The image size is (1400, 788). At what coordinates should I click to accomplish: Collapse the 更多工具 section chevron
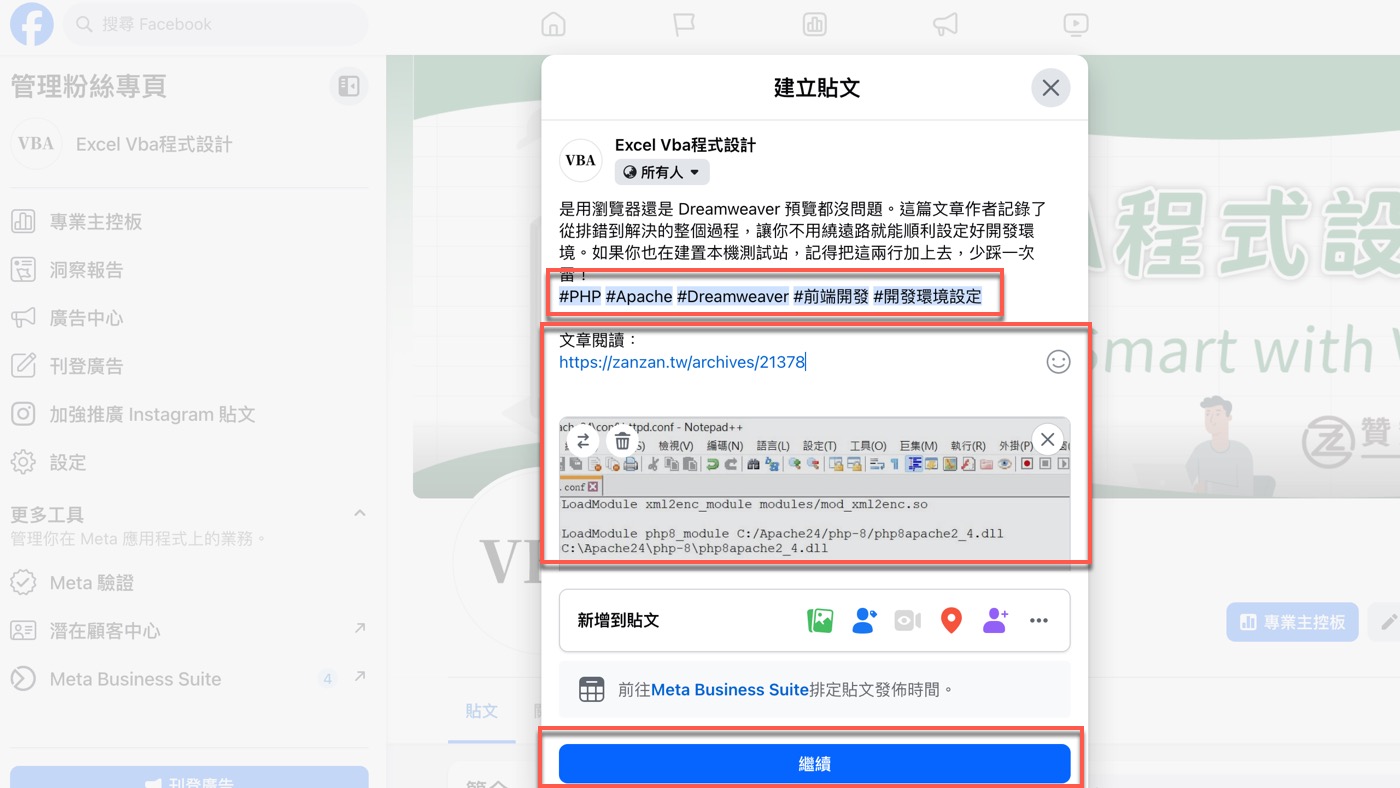(359, 514)
